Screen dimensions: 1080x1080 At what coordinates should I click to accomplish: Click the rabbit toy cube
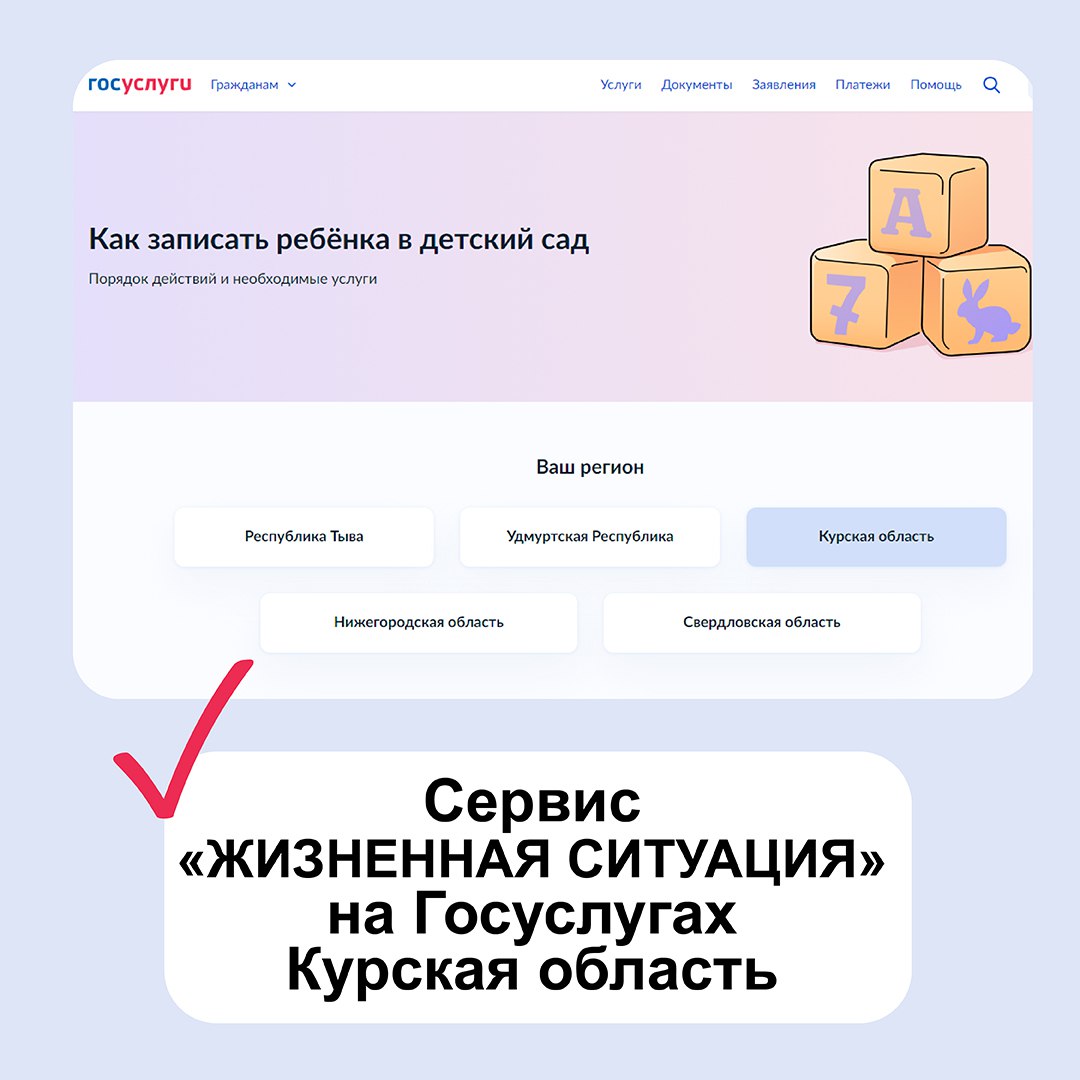click(x=977, y=301)
